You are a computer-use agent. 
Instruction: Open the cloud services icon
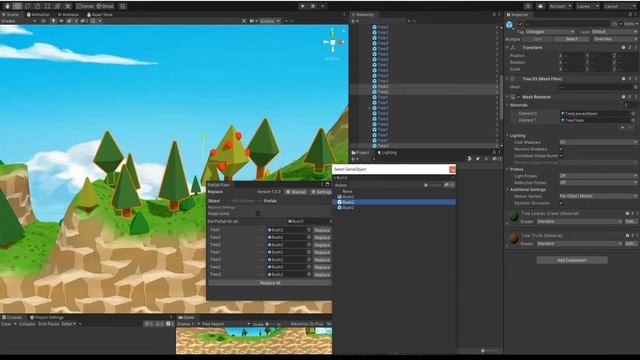coord(540,6)
